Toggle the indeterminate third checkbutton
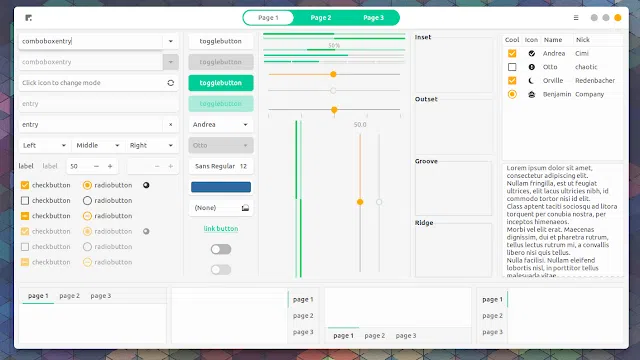The image size is (640, 360). (25, 216)
